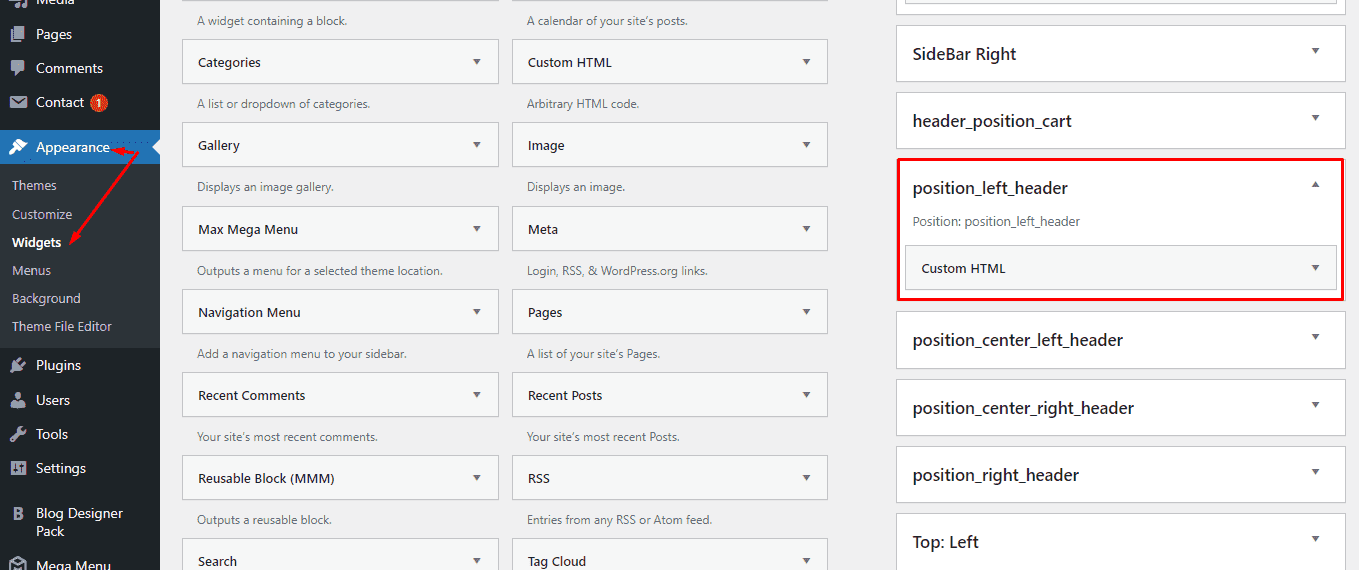1359x570 pixels.
Task: Collapse the position_left_header widget area
Action: coord(1315,185)
